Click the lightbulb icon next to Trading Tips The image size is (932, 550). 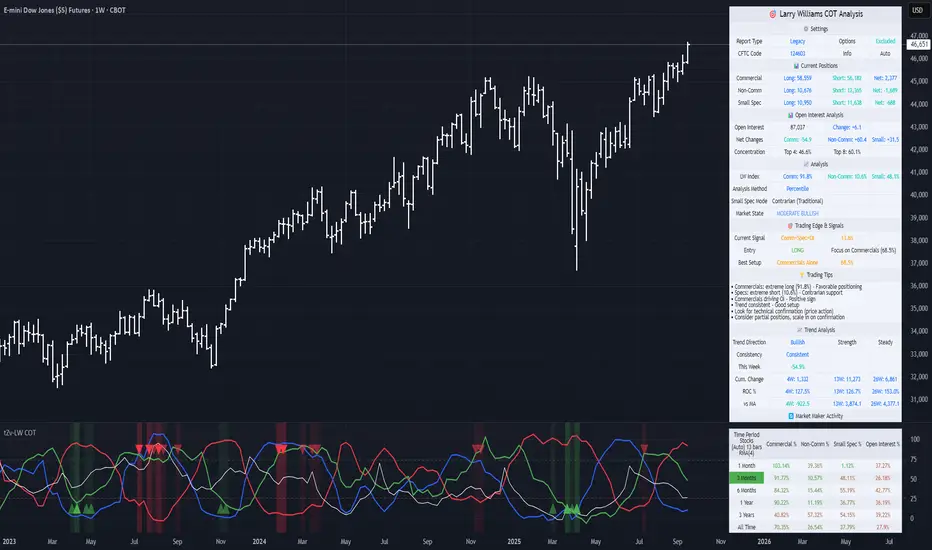click(802, 275)
